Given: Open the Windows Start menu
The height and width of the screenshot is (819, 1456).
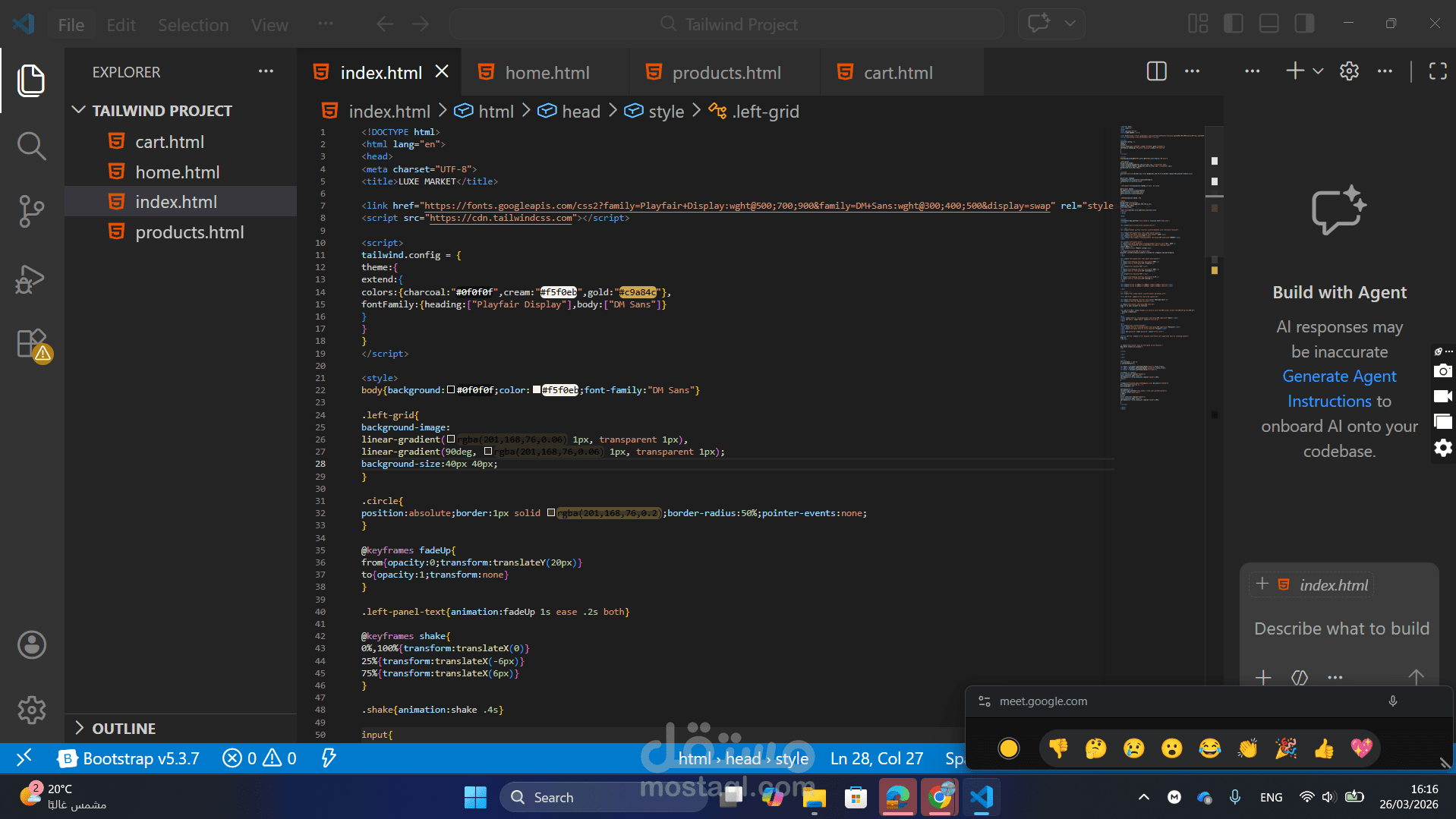Looking at the screenshot, I should coord(475,797).
